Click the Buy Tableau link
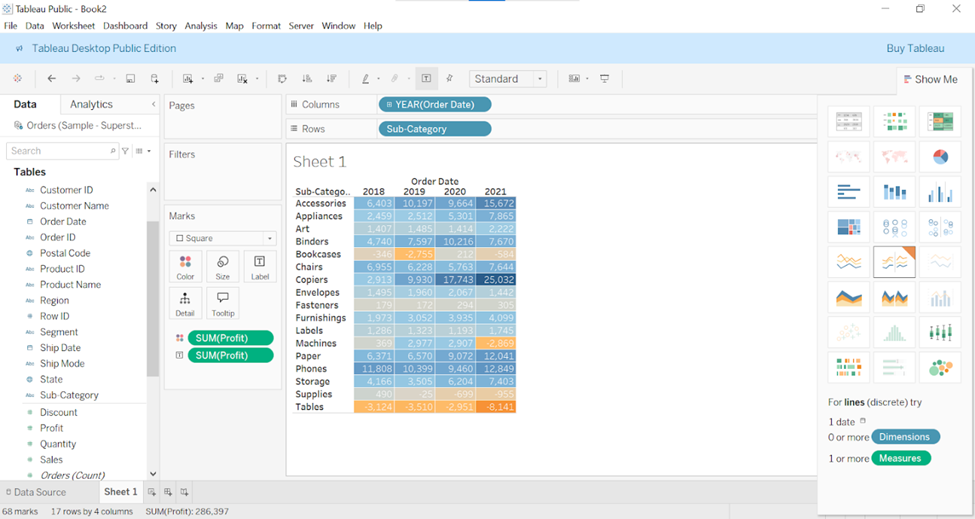The height and width of the screenshot is (519, 975). point(915,48)
